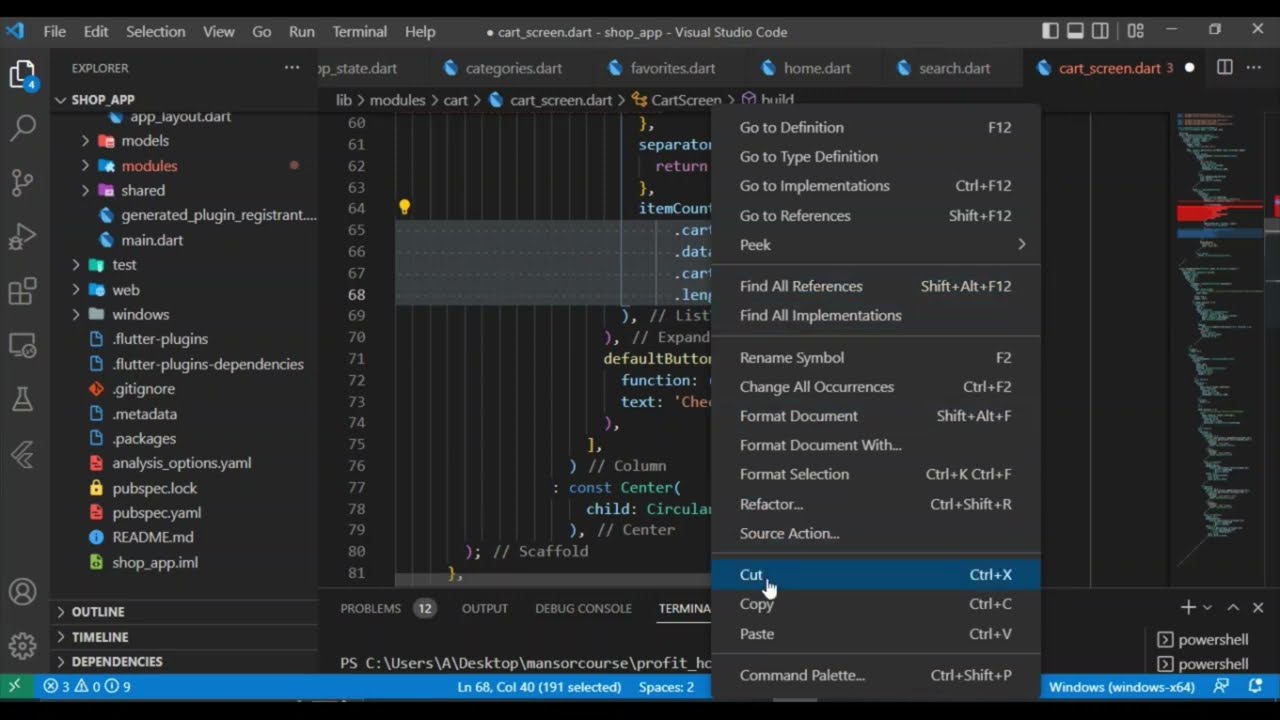The width and height of the screenshot is (1280, 720).
Task: Click the Explorer more actions ellipsis
Action: coord(292,68)
